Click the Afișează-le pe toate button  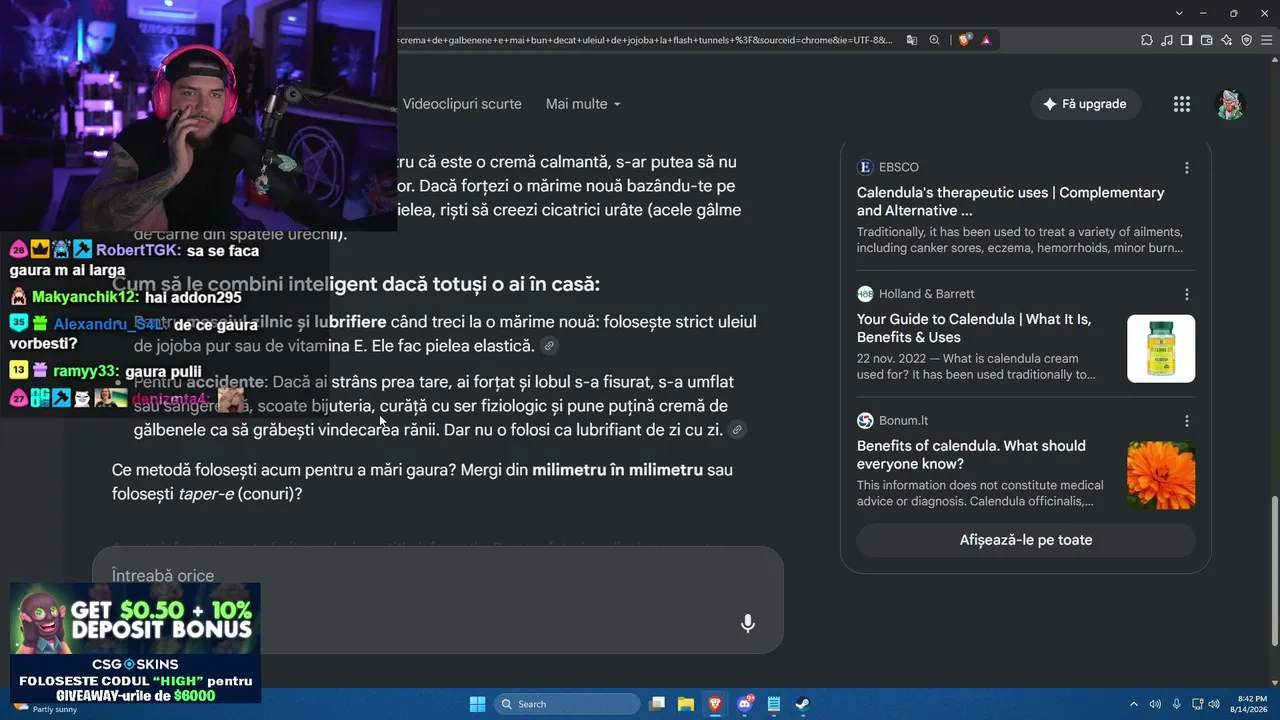[x=1026, y=540]
